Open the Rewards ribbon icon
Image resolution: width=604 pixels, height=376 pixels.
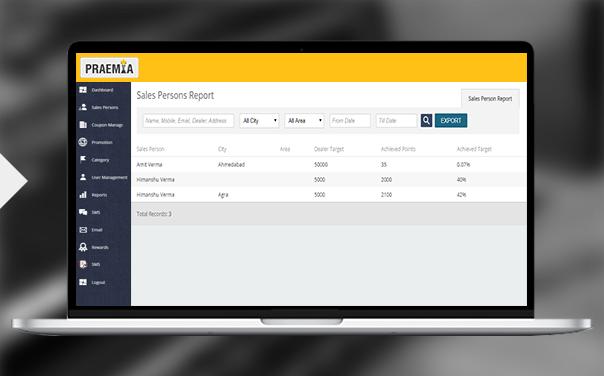(x=83, y=247)
